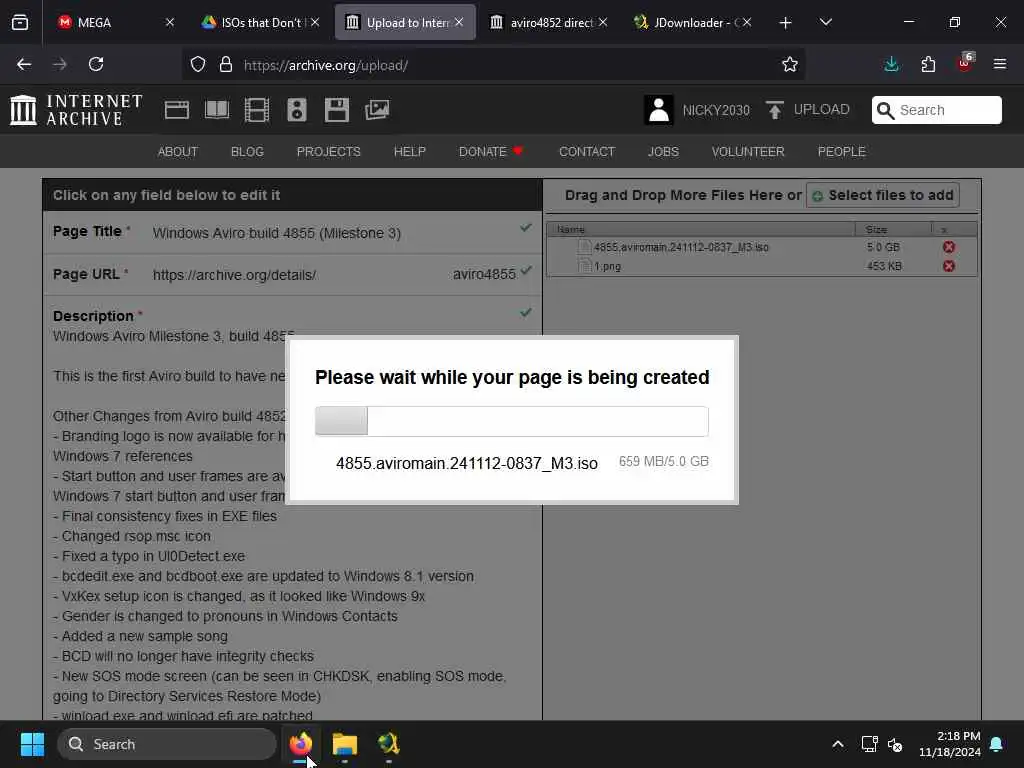1024x768 pixels.
Task: Open the Texts (book) media icon
Action: tap(217, 110)
